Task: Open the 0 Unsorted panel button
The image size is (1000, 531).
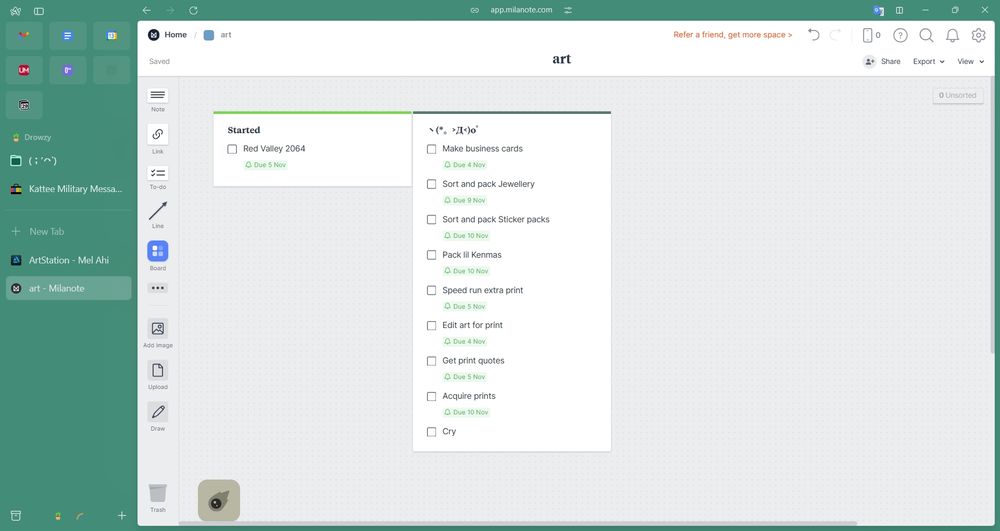Action: 958,96
